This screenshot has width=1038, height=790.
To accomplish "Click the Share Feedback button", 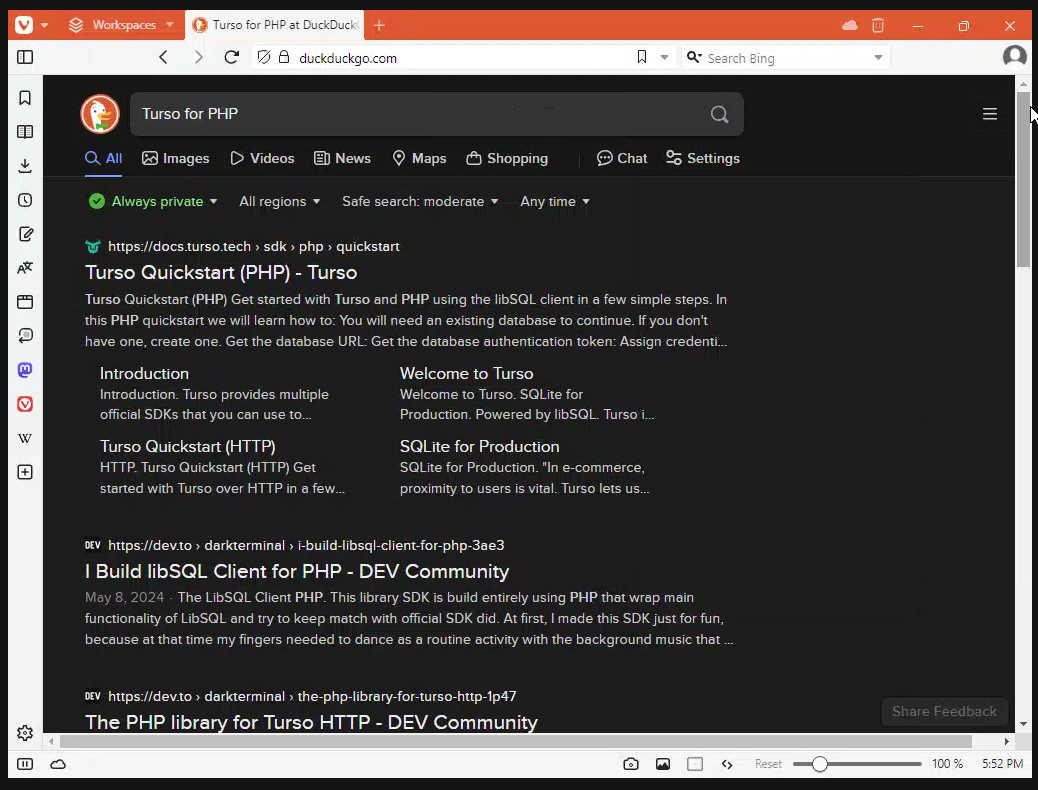I will (x=943, y=711).
